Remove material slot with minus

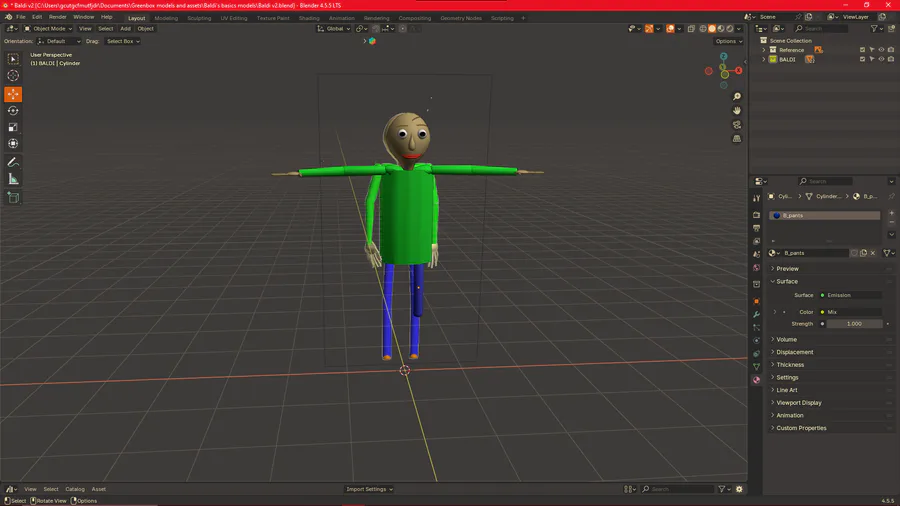coord(891,222)
